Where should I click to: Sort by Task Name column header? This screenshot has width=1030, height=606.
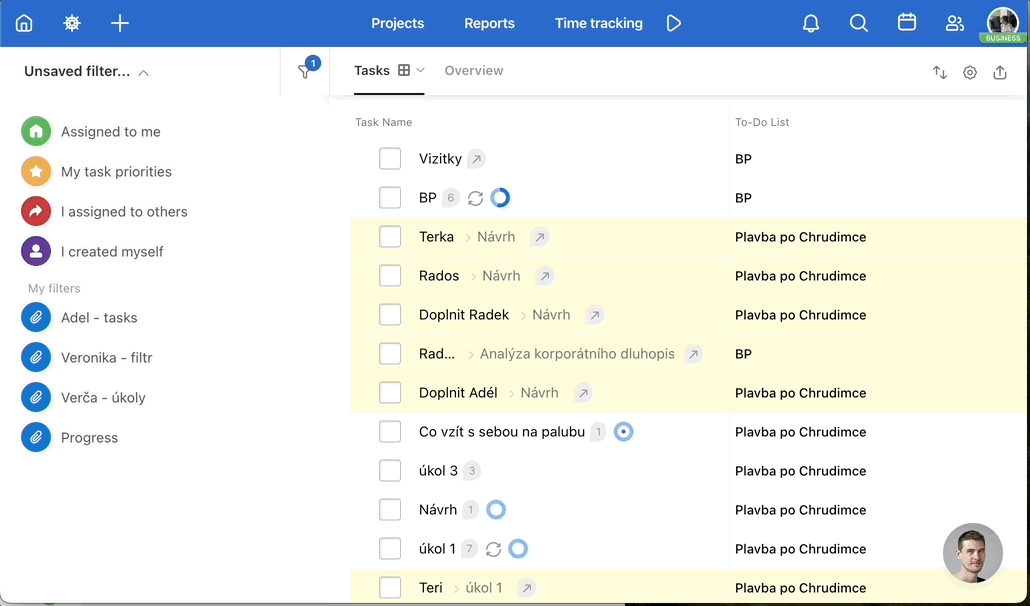[x=384, y=122]
